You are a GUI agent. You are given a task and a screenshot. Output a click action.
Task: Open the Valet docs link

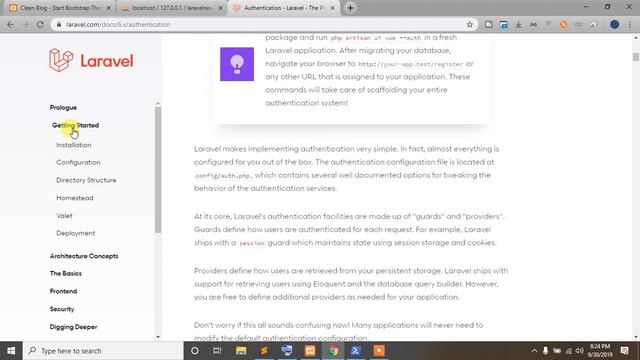(64, 216)
